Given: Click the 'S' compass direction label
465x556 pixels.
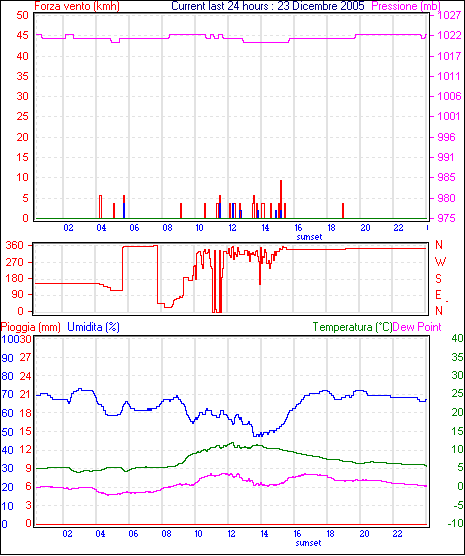Looking at the screenshot, I should point(438,279).
